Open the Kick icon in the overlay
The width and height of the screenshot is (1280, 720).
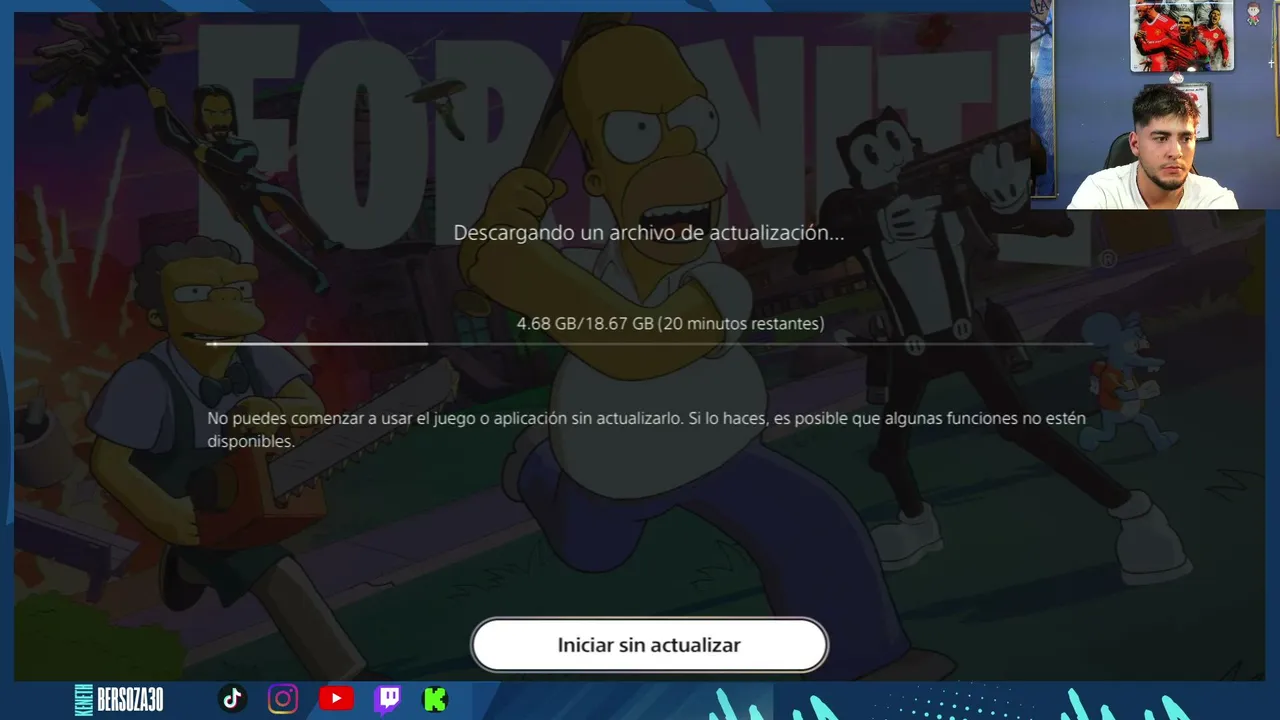(x=435, y=698)
